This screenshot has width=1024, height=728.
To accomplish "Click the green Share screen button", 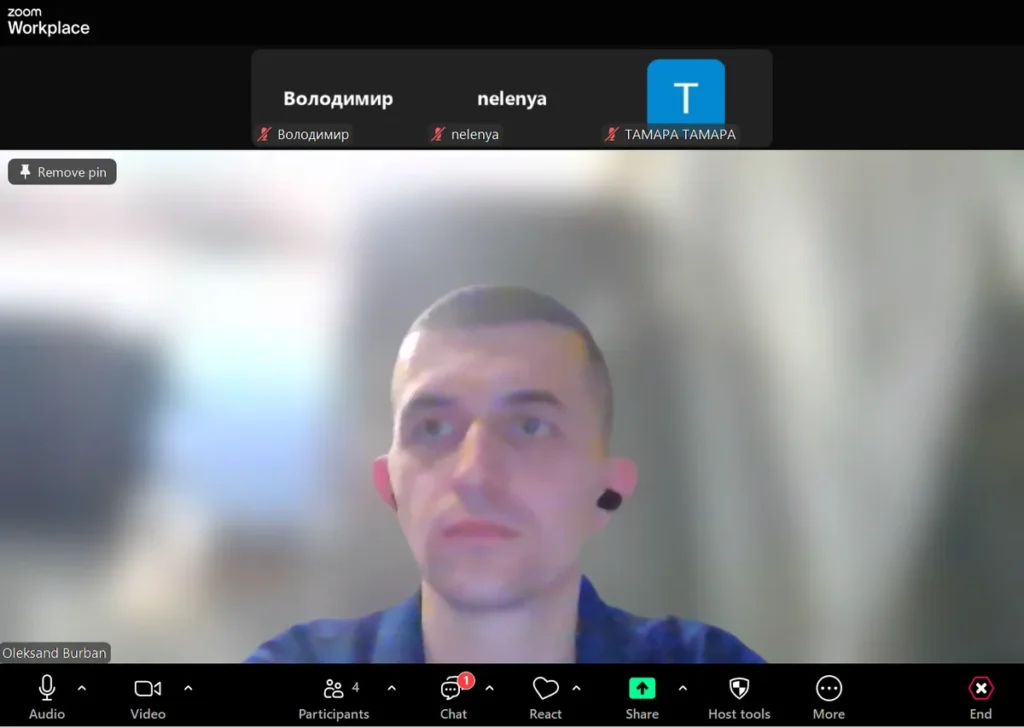I will (x=642, y=688).
